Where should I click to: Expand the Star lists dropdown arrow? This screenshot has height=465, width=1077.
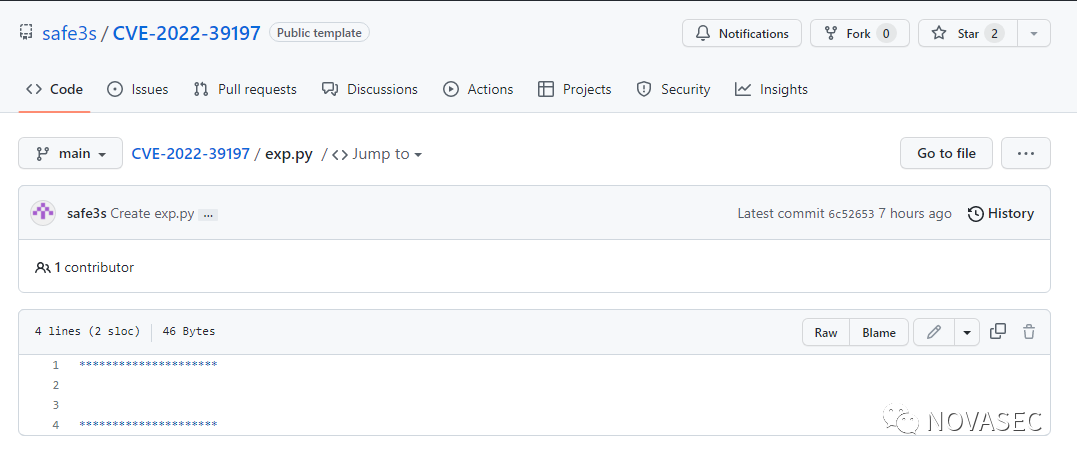click(x=1034, y=33)
